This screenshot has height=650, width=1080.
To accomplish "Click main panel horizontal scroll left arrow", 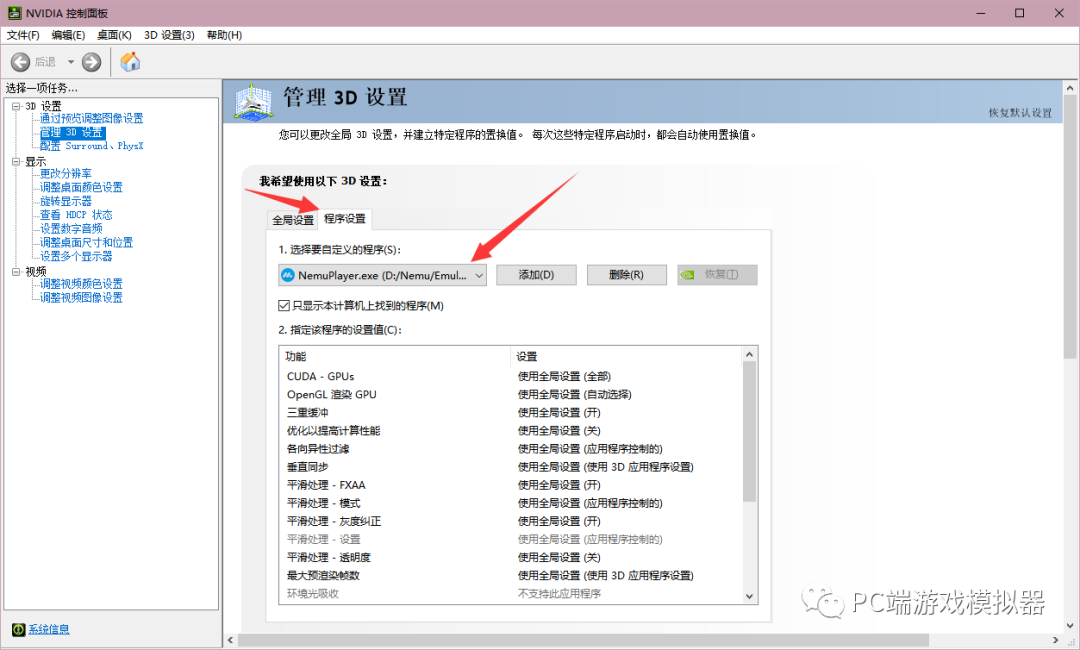I will point(231,640).
